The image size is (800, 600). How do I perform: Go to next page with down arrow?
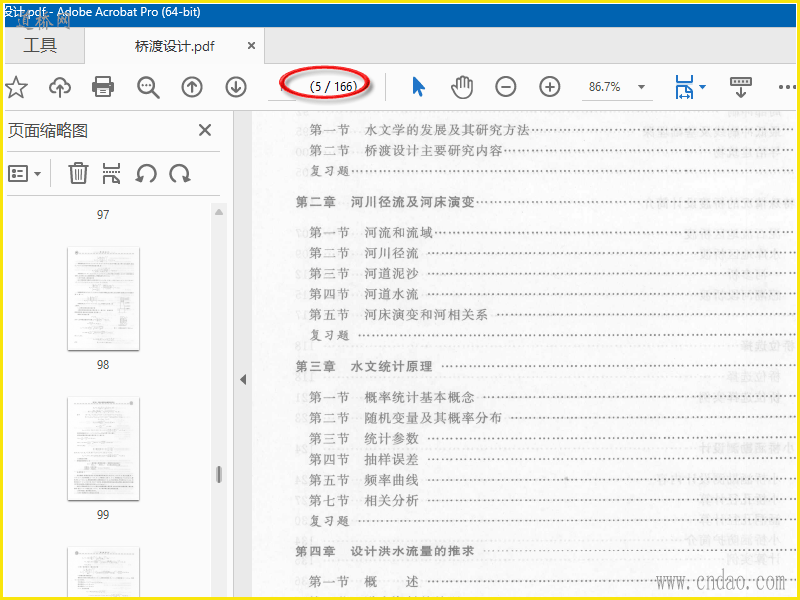236,87
